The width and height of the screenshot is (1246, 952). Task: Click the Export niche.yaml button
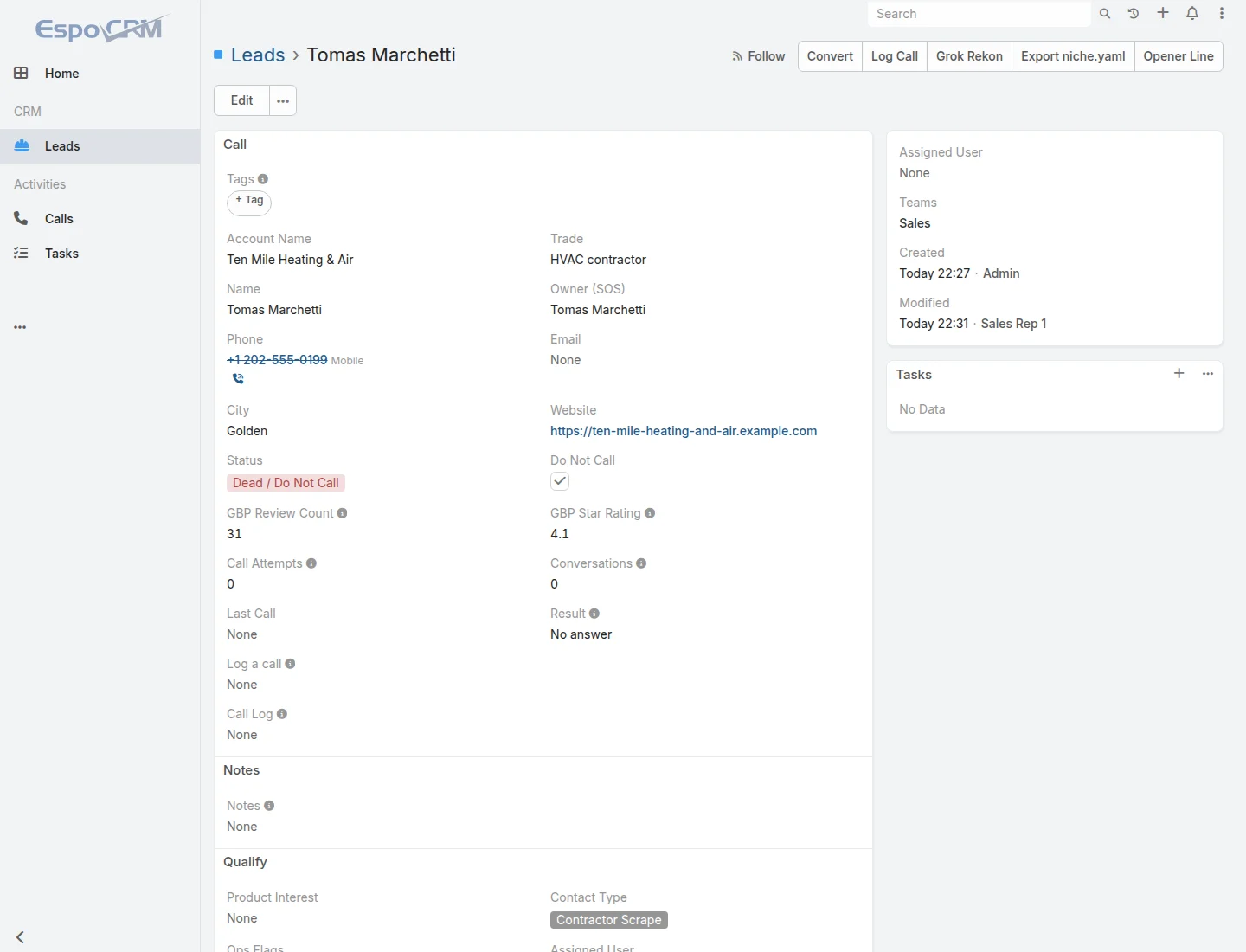click(1073, 56)
